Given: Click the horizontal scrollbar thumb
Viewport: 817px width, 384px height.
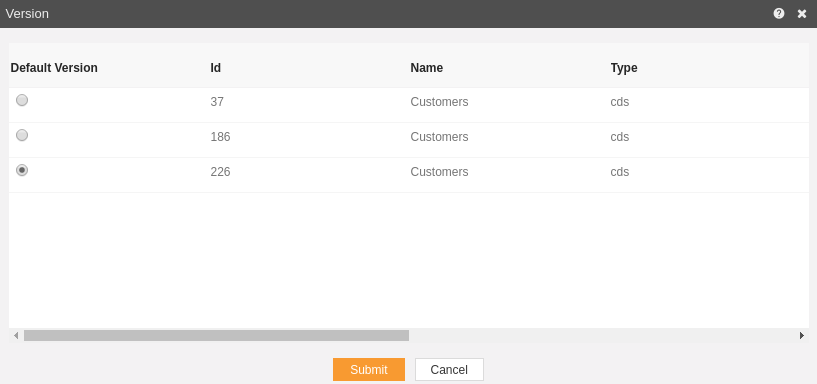Looking at the screenshot, I should 216,336.
